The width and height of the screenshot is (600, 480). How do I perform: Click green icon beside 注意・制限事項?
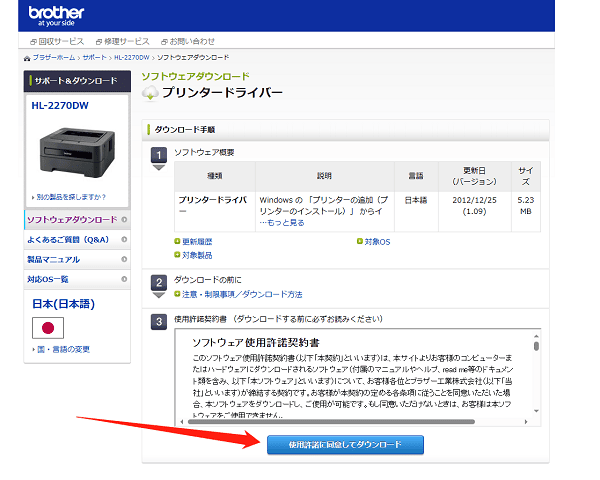point(177,294)
